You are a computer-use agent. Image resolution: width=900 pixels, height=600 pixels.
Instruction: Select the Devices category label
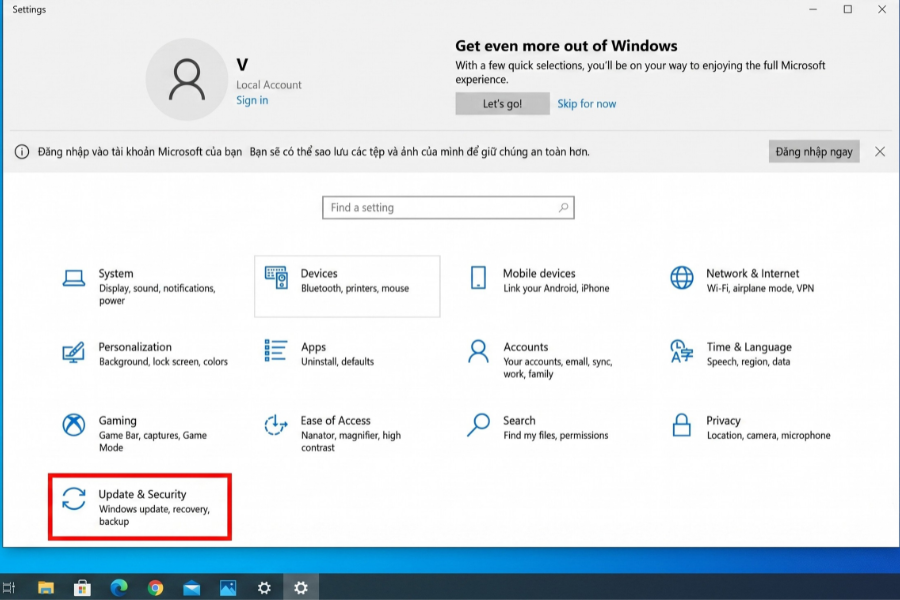click(319, 273)
